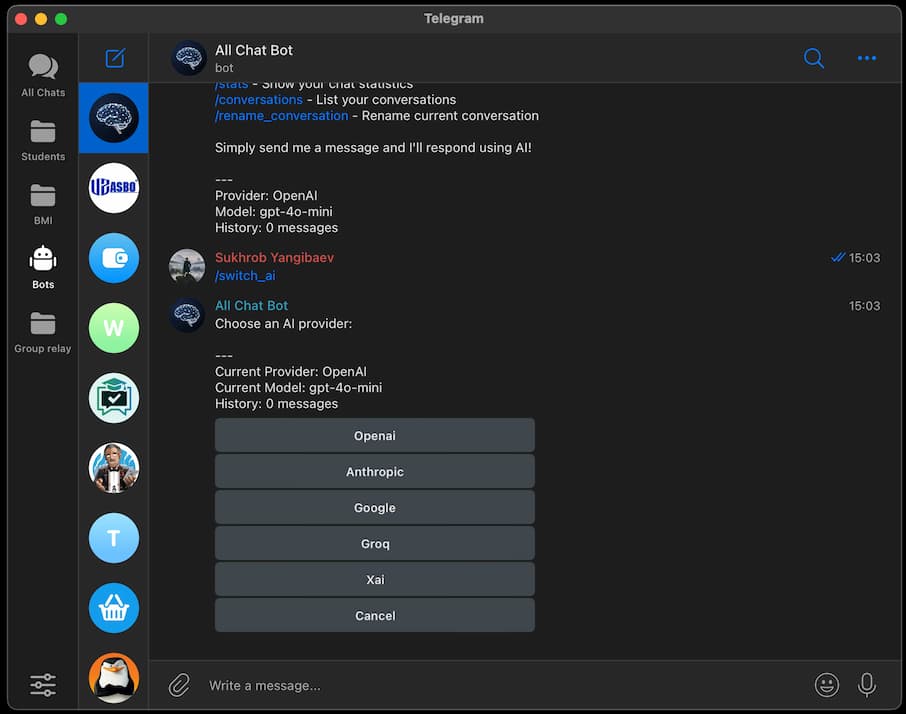Click the paperclip attach file icon
Screen dimensions: 906x714
point(179,685)
